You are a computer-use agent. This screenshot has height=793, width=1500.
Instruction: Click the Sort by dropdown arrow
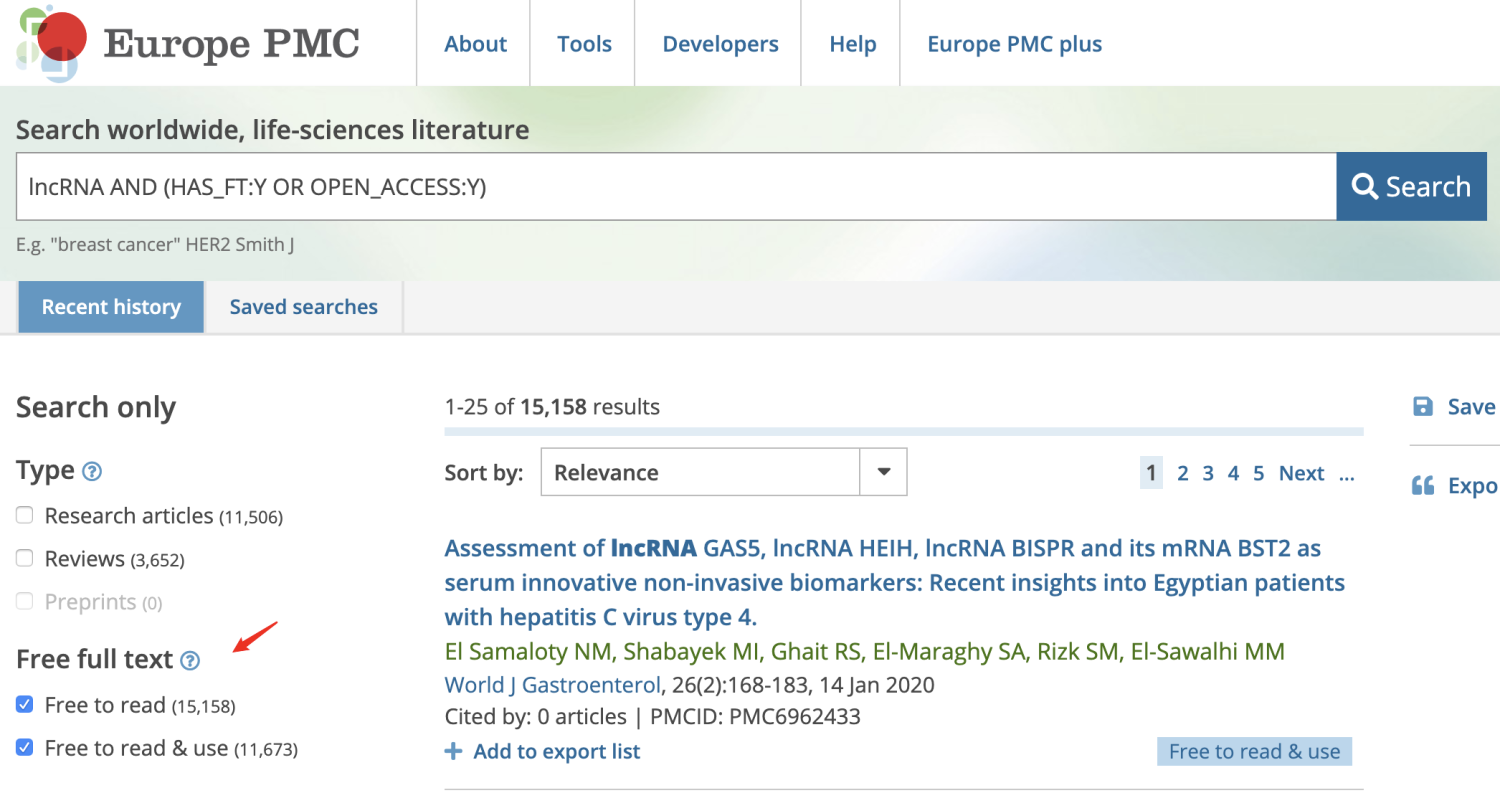(884, 472)
